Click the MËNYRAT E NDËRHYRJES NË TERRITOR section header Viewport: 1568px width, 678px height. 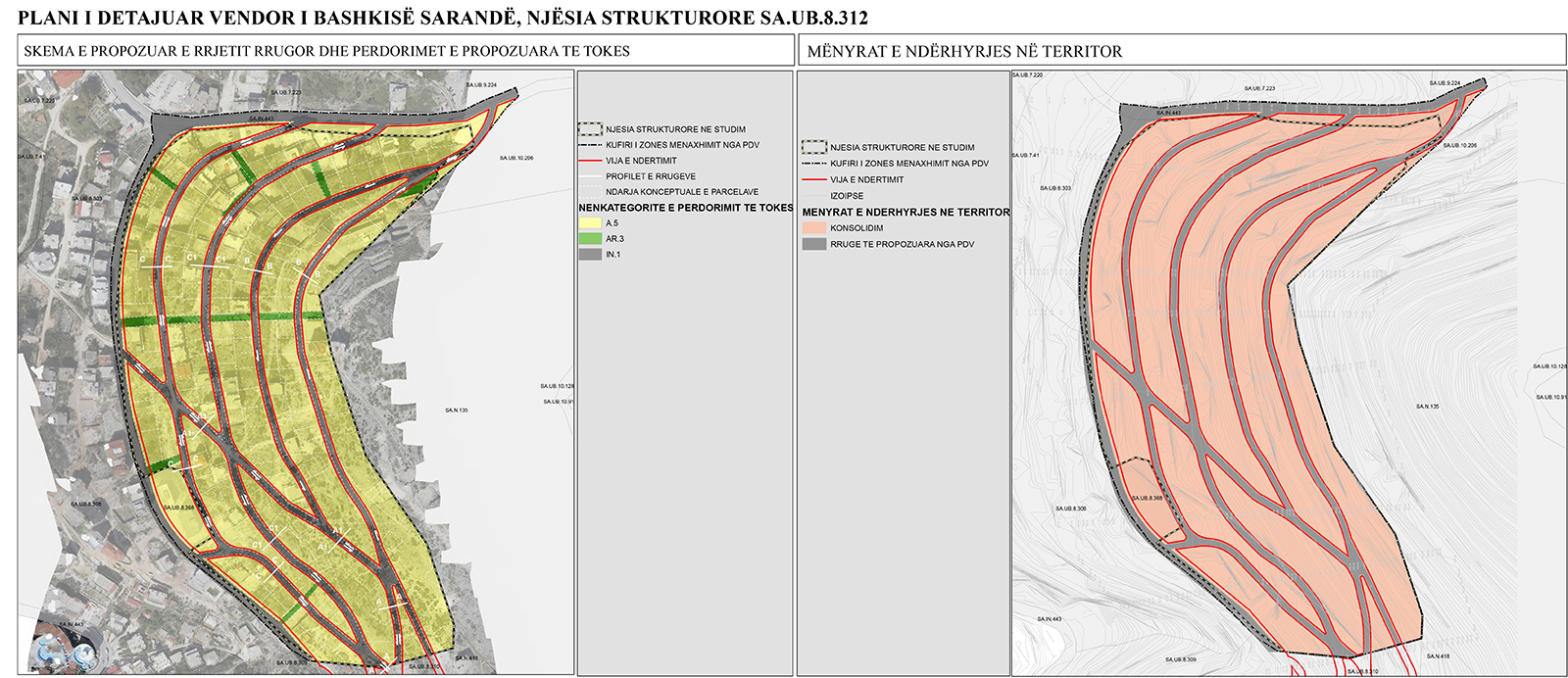pyautogui.click(x=964, y=51)
